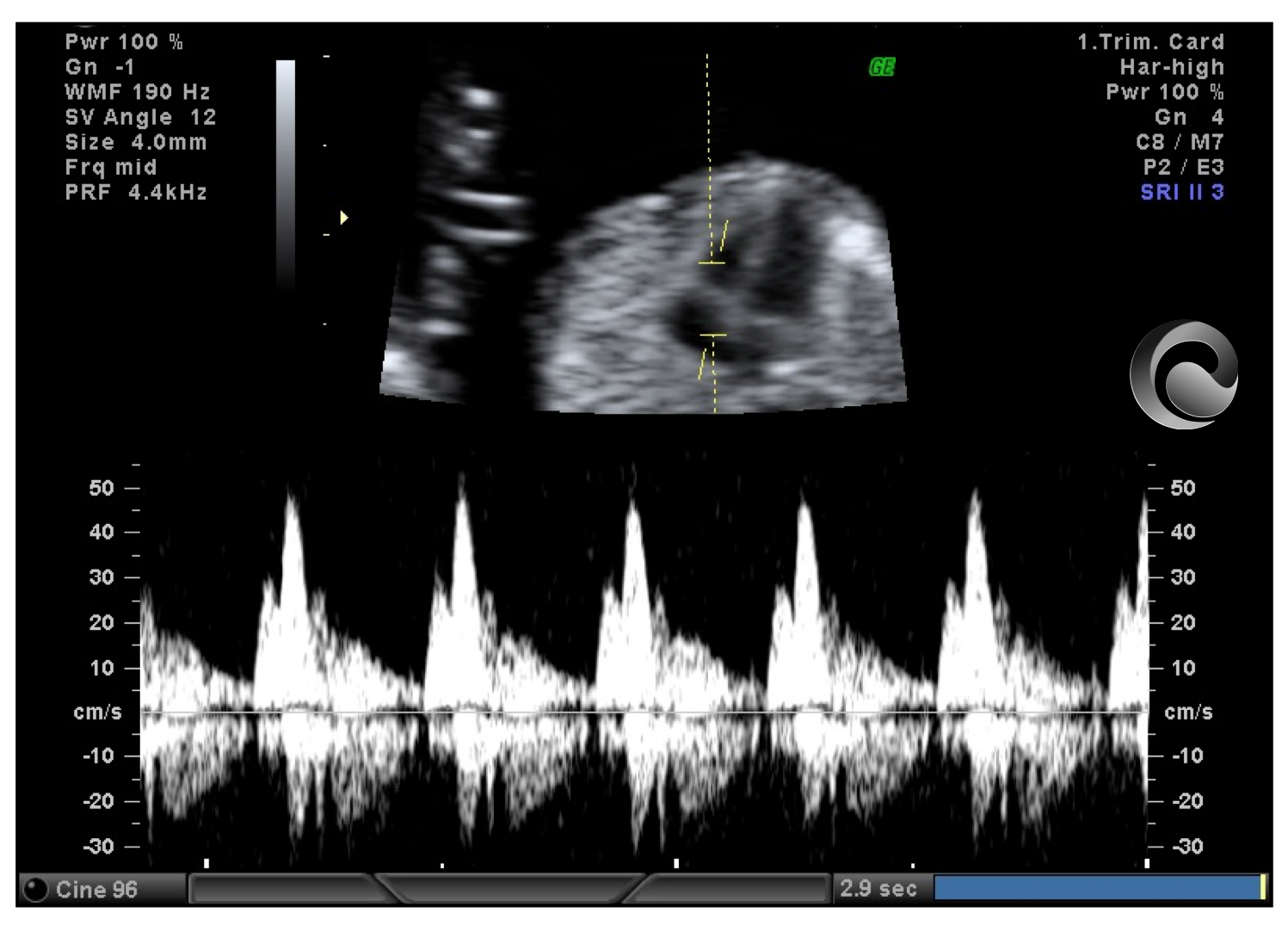This screenshot has height=925, width=1288.
Task: Select the left-side 'Pwr 100 %' text
Action: [124, 42]
